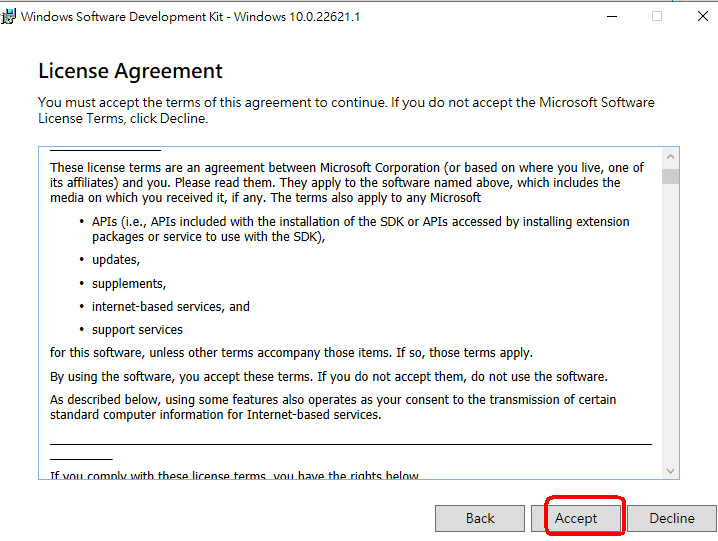Click the 'These license terms' paragraph

[x=347, y=183]
